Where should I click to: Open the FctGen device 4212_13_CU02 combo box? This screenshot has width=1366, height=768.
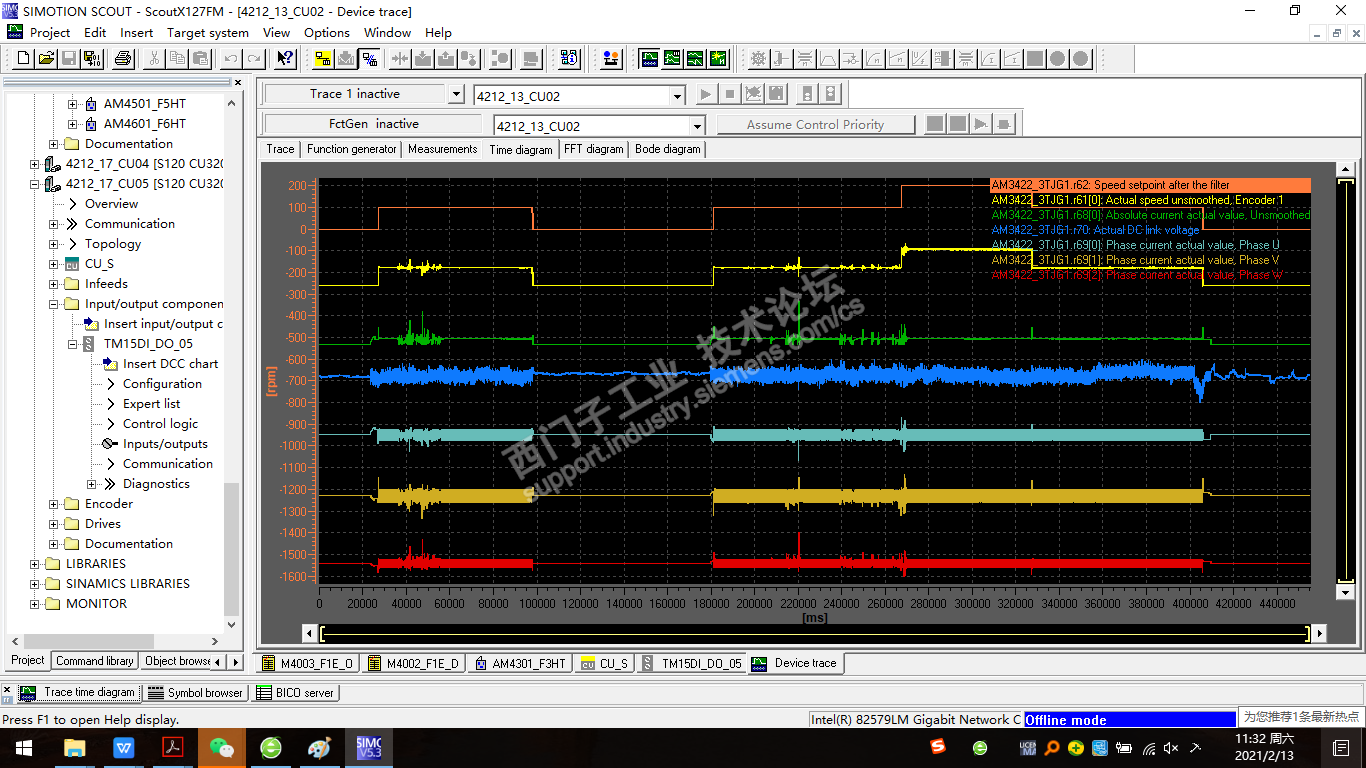(x=600, y=126)
